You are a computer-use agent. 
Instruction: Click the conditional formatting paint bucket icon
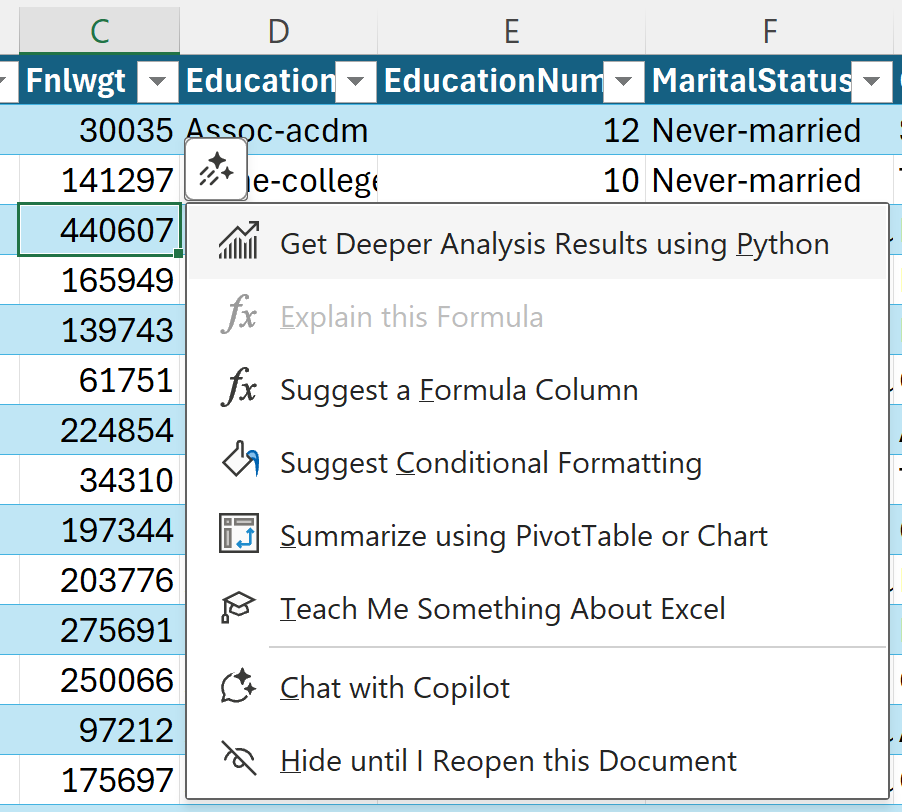[239, 463]
